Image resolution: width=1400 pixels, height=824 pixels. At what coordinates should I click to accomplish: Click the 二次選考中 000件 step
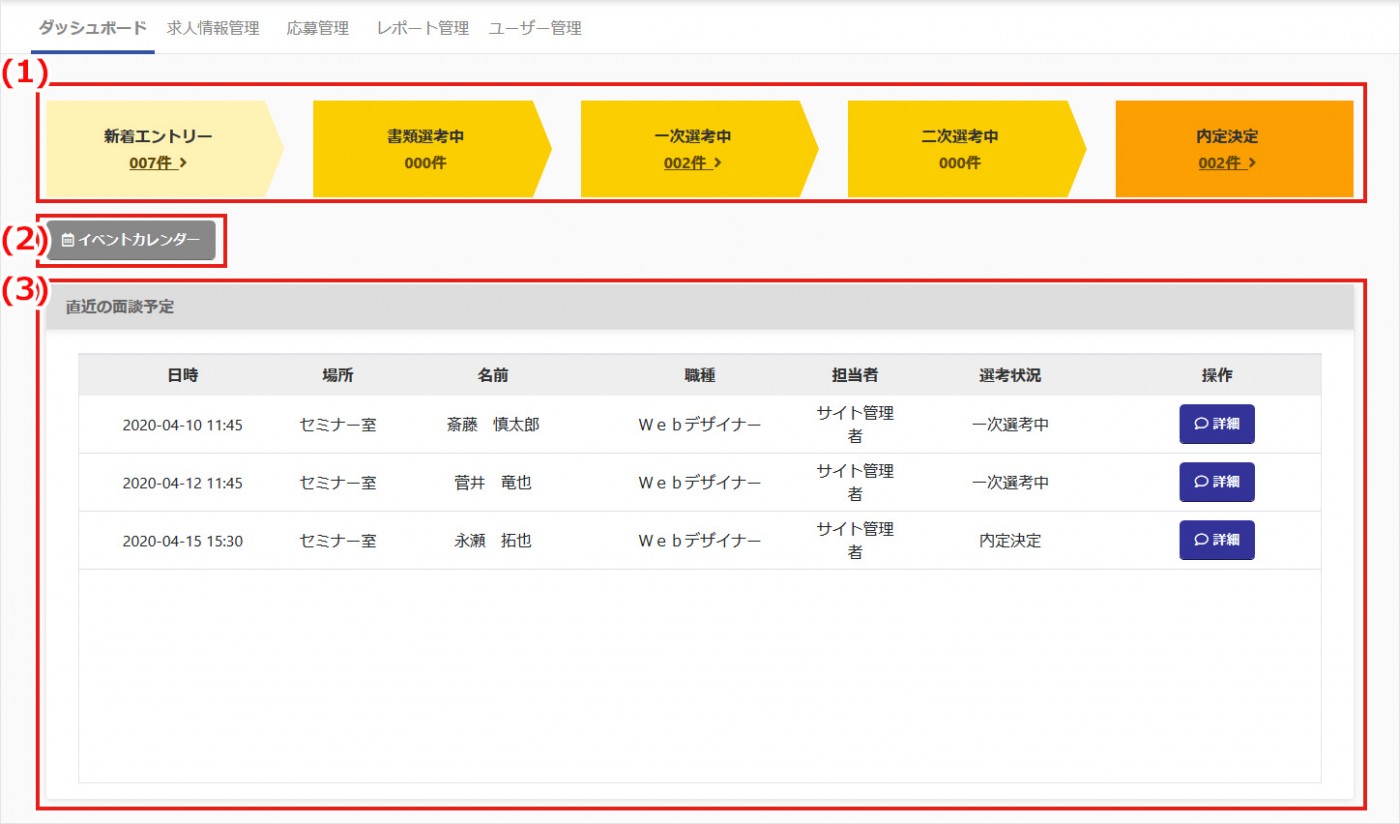[x=966, y=149]
